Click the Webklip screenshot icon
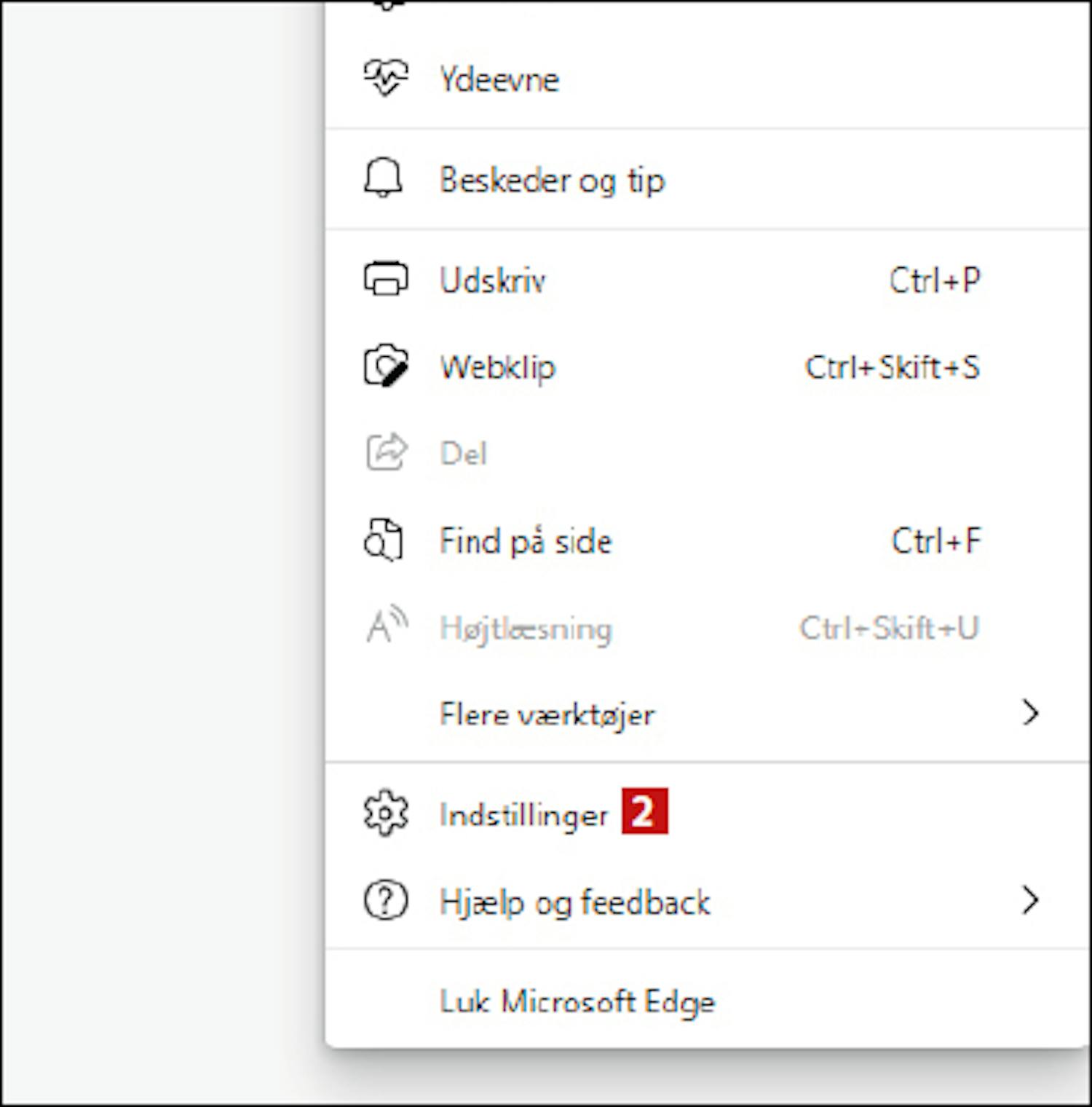 click(385, 366)
